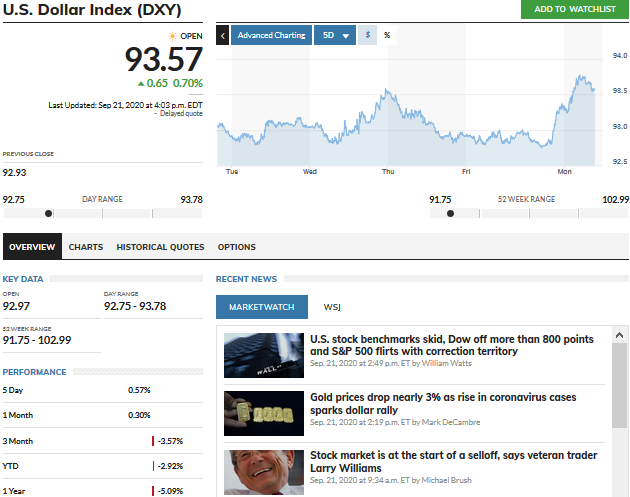Open Advanced Charting
The height and width of the screenshot is (497, 630).
point(271,35)
